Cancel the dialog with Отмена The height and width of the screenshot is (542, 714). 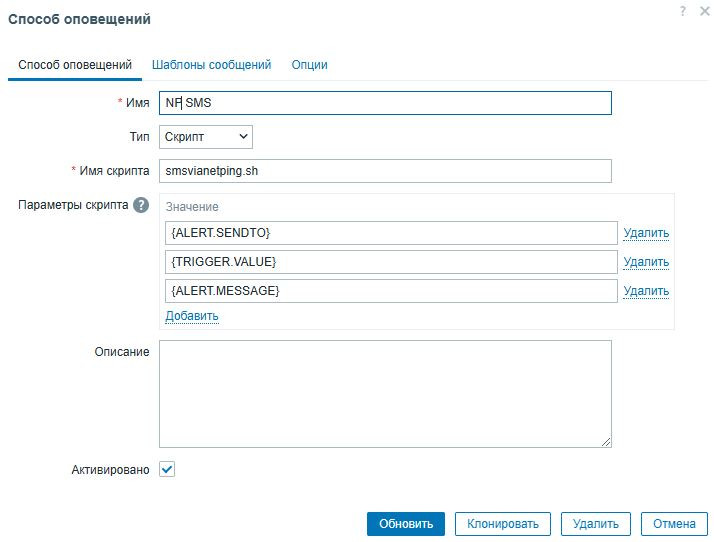click(x=674, y=524)
